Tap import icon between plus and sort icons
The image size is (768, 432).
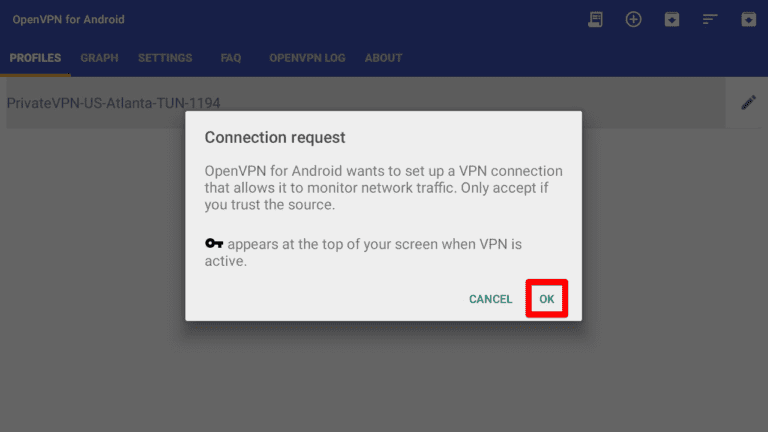click(x=672, y=20)
